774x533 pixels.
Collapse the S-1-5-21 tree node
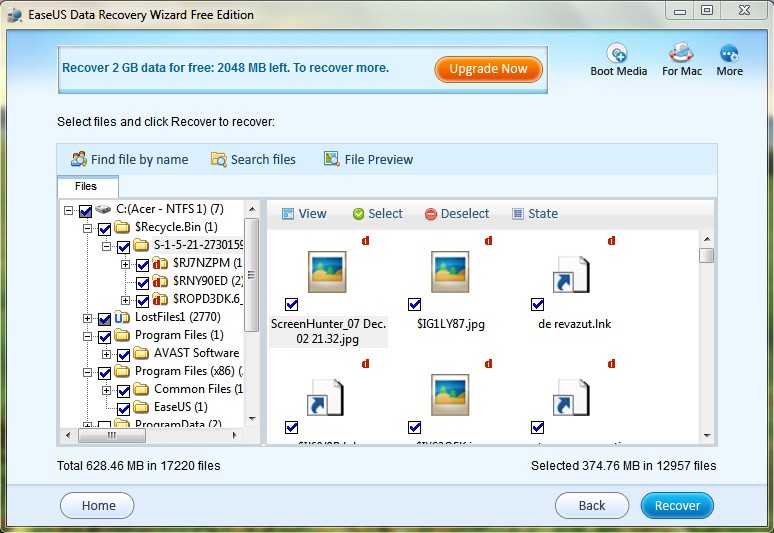coord(106,246)
